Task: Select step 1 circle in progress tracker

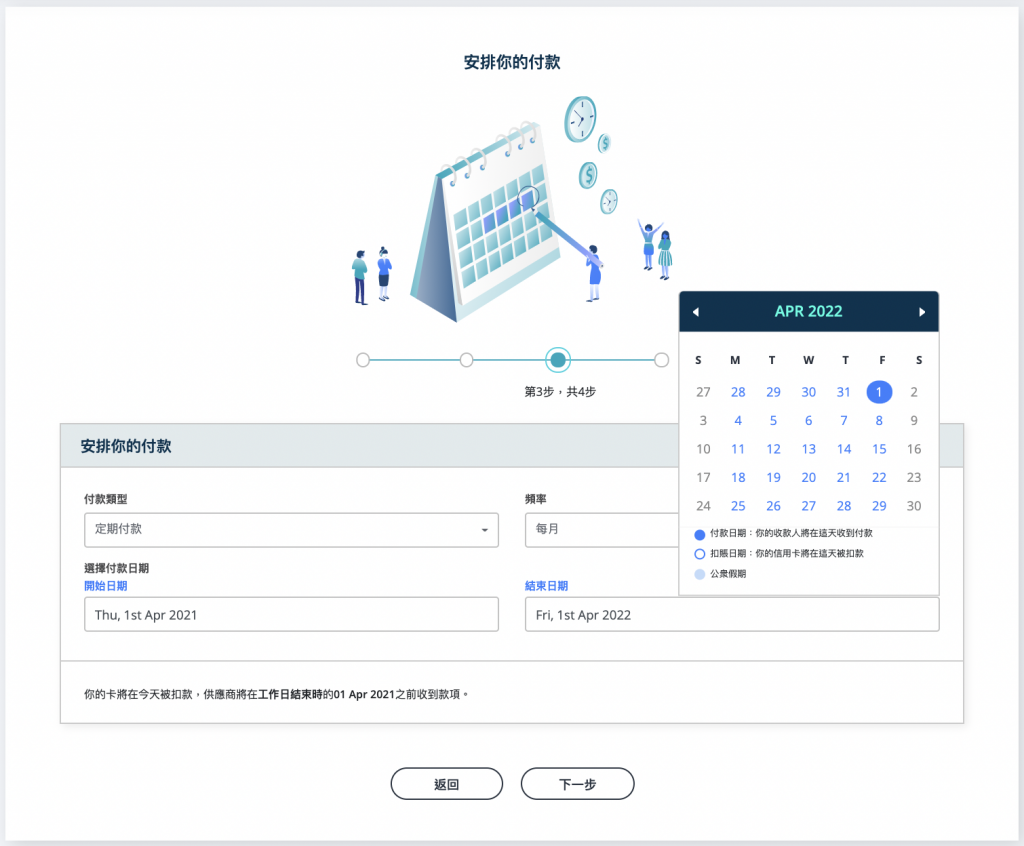Action: (x=363, y=360)
